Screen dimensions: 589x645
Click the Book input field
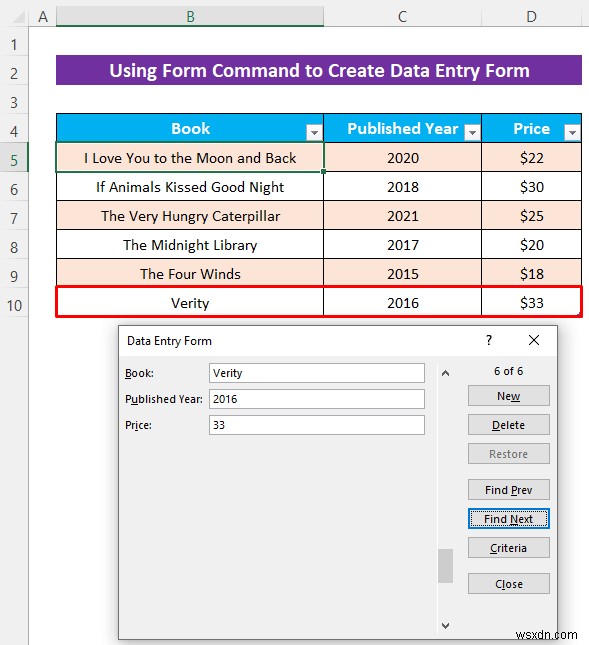point(317,373)
